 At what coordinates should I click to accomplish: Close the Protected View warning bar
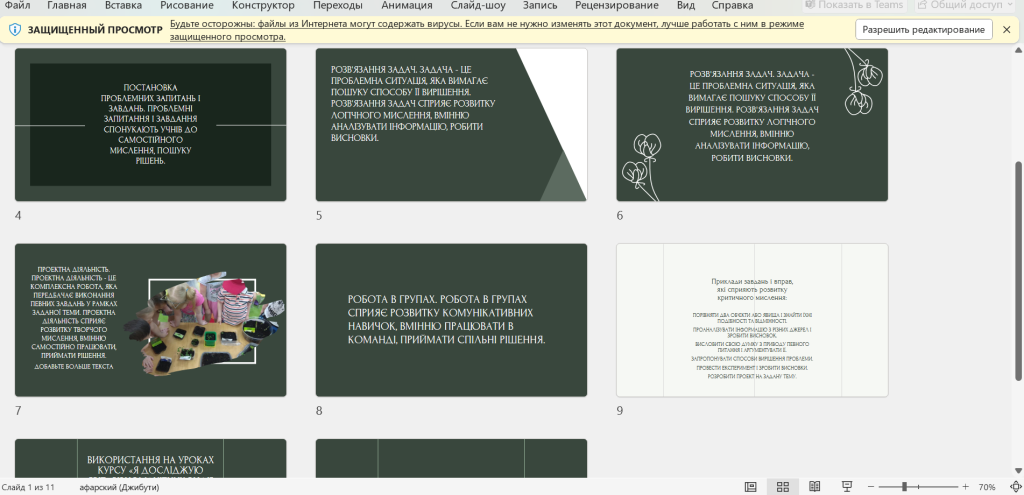pos(1006,30)
